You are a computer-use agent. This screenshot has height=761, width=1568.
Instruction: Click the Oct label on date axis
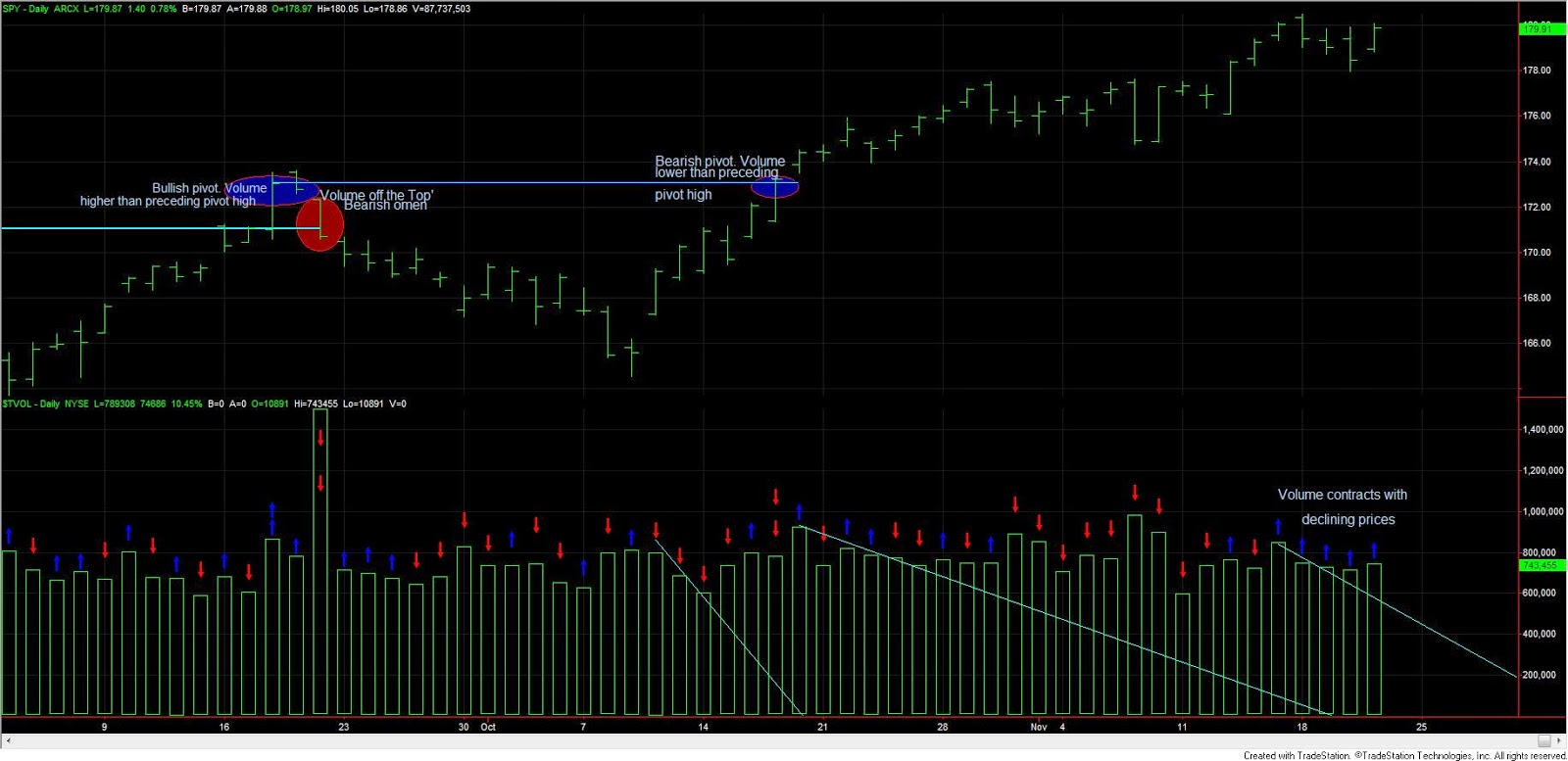pyautogui.click(x=488, y=727)
